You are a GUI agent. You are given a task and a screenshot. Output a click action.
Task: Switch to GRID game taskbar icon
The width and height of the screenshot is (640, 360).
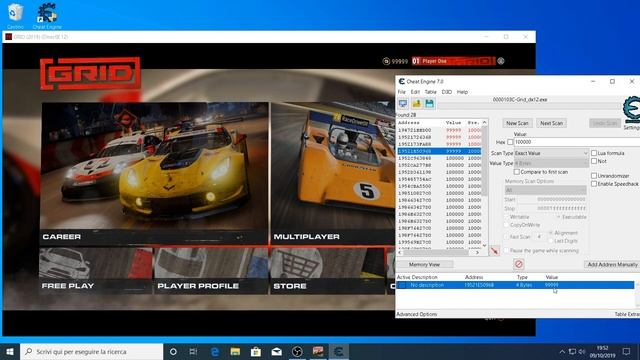[318, 351]
